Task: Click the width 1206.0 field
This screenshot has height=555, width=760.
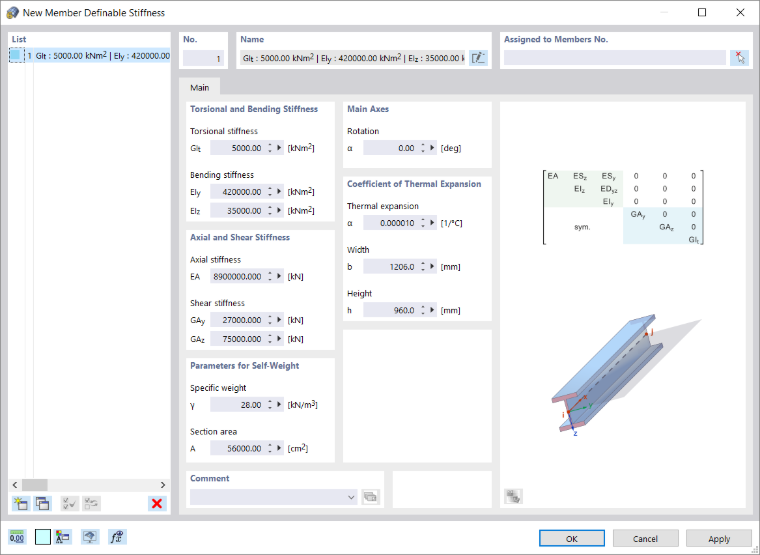Action: pos(391,267)
